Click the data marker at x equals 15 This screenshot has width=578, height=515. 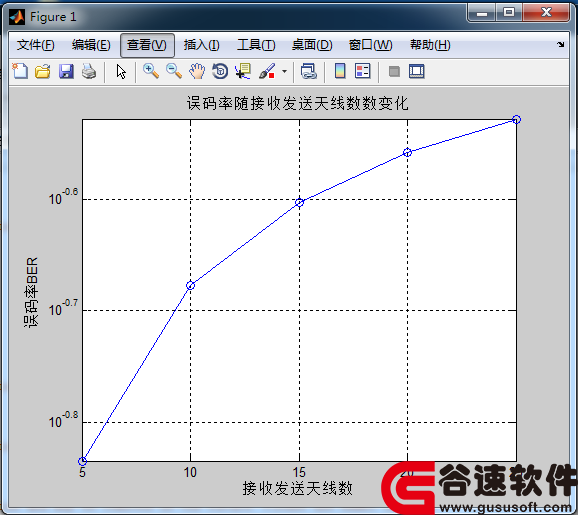299,202
